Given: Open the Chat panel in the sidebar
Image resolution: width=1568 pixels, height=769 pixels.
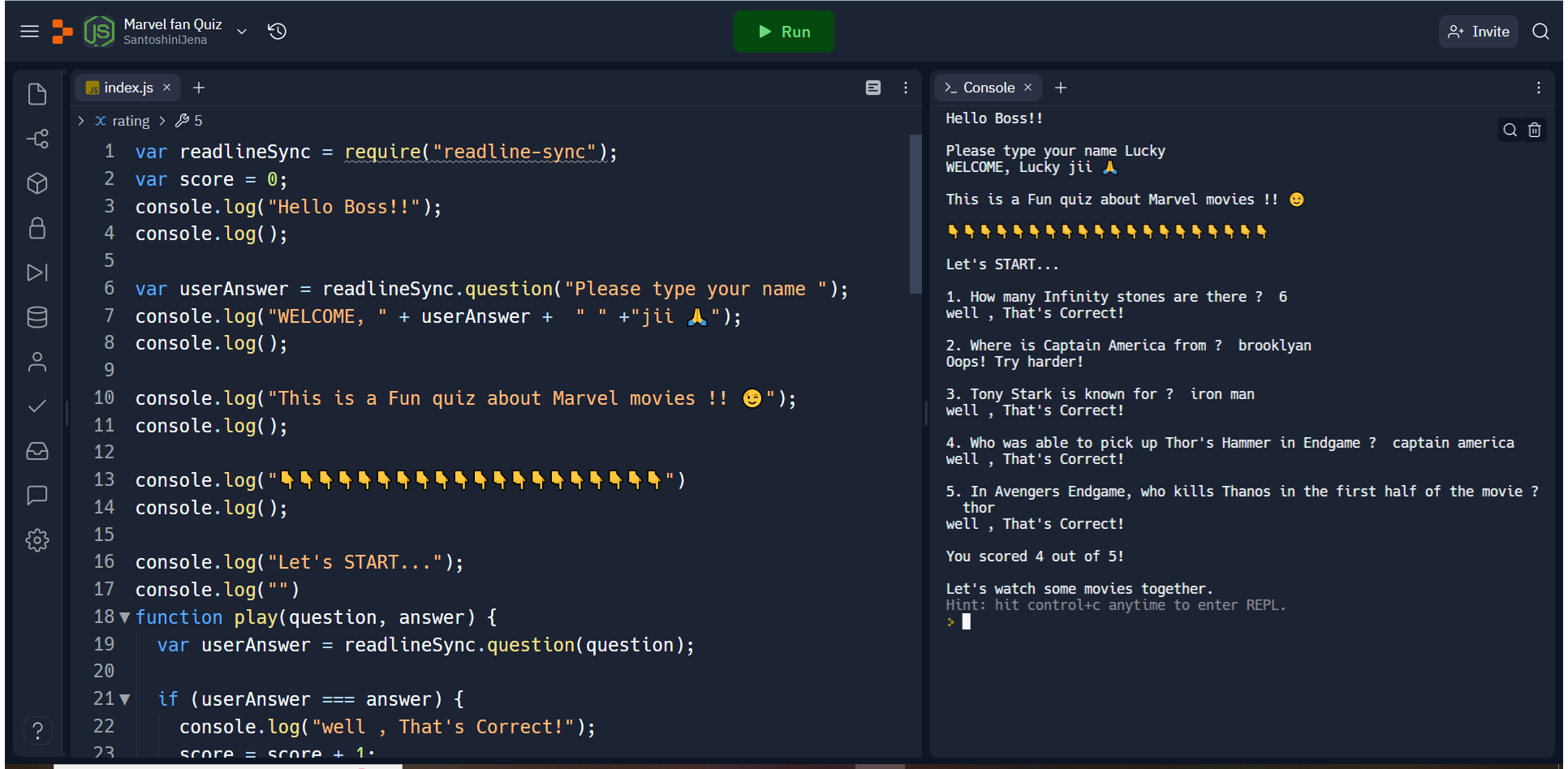Looking at the screenshot, I should pos(37,495).
